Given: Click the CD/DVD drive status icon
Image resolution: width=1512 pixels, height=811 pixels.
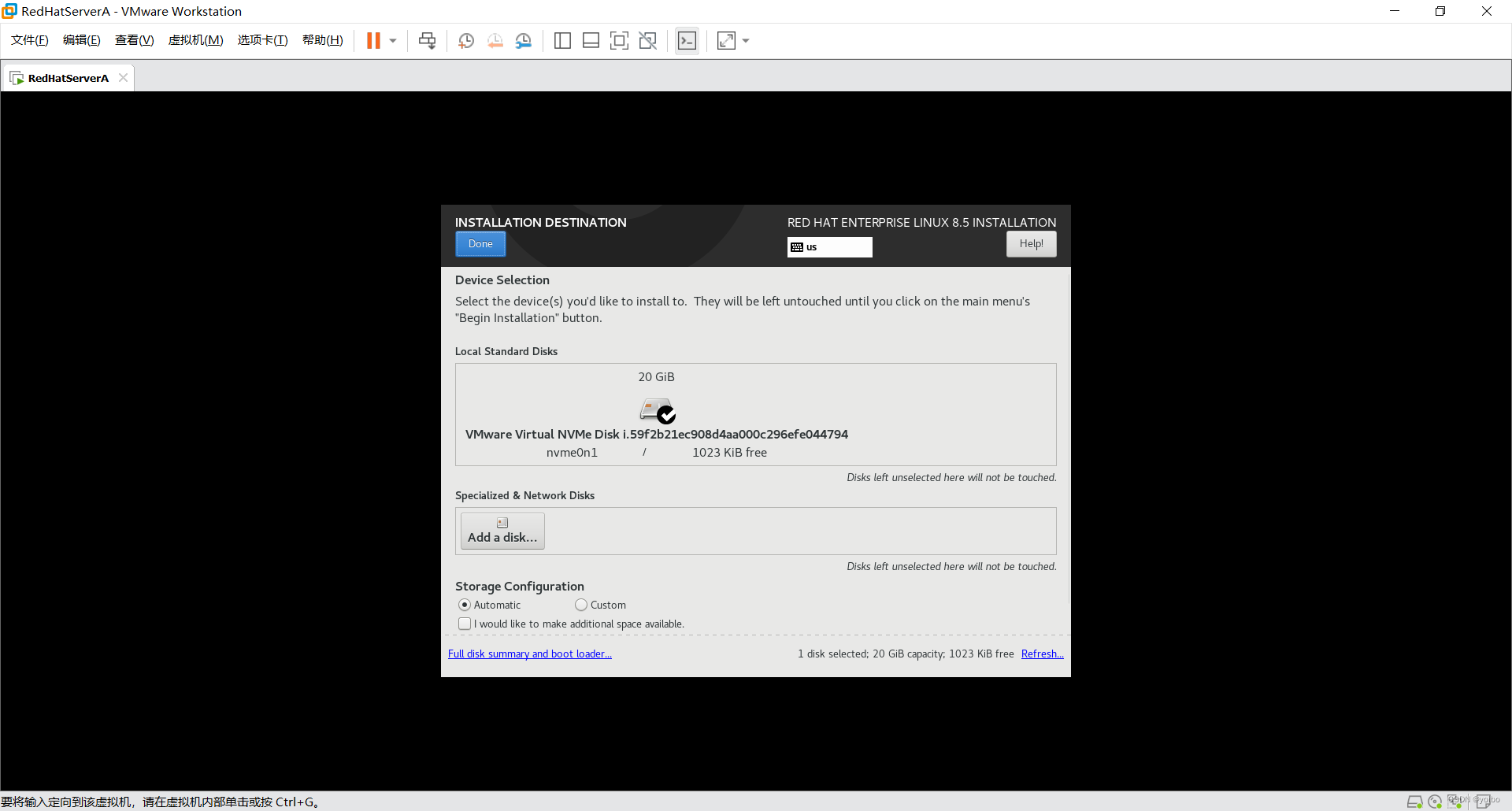Looking at the screenshot, I should pyautogui.click(x=1435, y=802).
